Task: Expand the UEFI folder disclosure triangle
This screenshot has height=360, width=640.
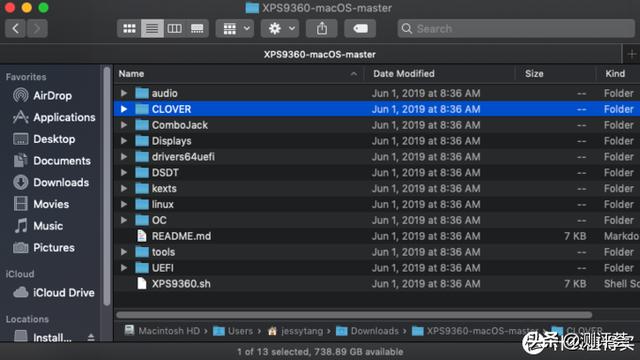Action: tap(124, 268)
